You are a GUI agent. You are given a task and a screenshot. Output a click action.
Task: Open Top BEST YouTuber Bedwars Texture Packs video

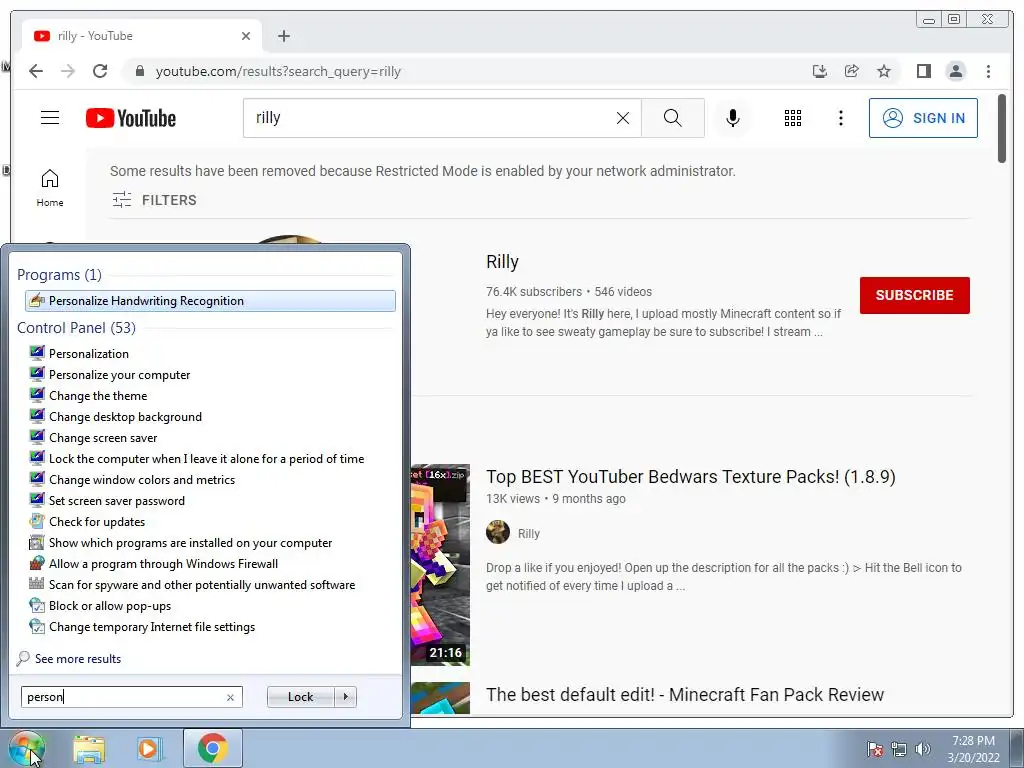click(x=690, y=477)
